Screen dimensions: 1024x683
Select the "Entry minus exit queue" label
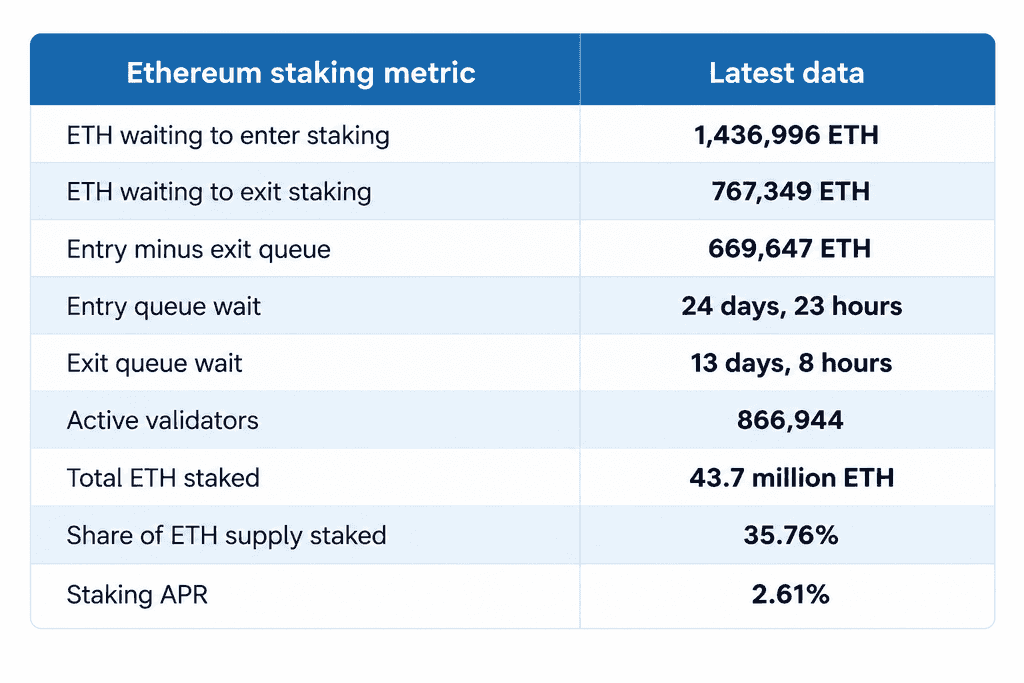click(x=199, y=249)
